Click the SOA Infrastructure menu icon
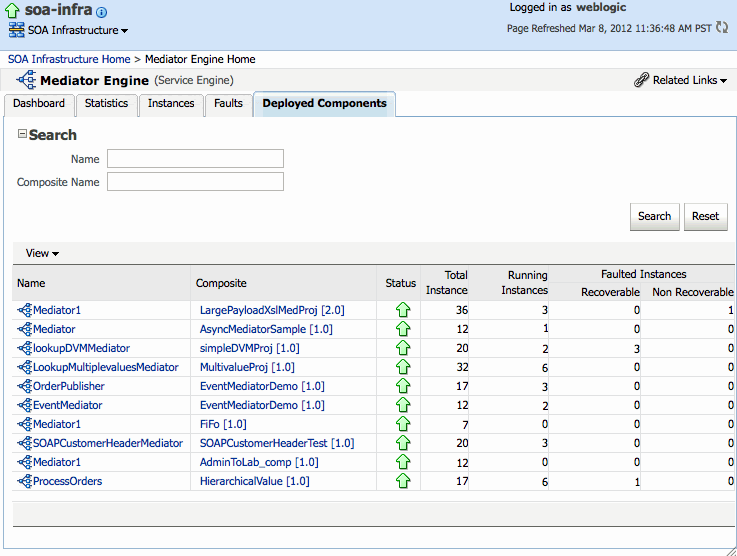This screenshot has width=737, height=556. pos(16,30)
